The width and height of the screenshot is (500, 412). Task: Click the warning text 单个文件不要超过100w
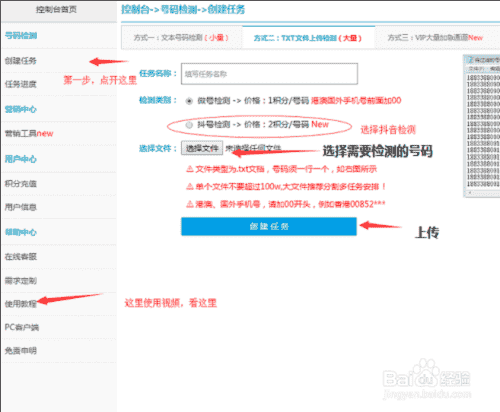click(286, 186)
